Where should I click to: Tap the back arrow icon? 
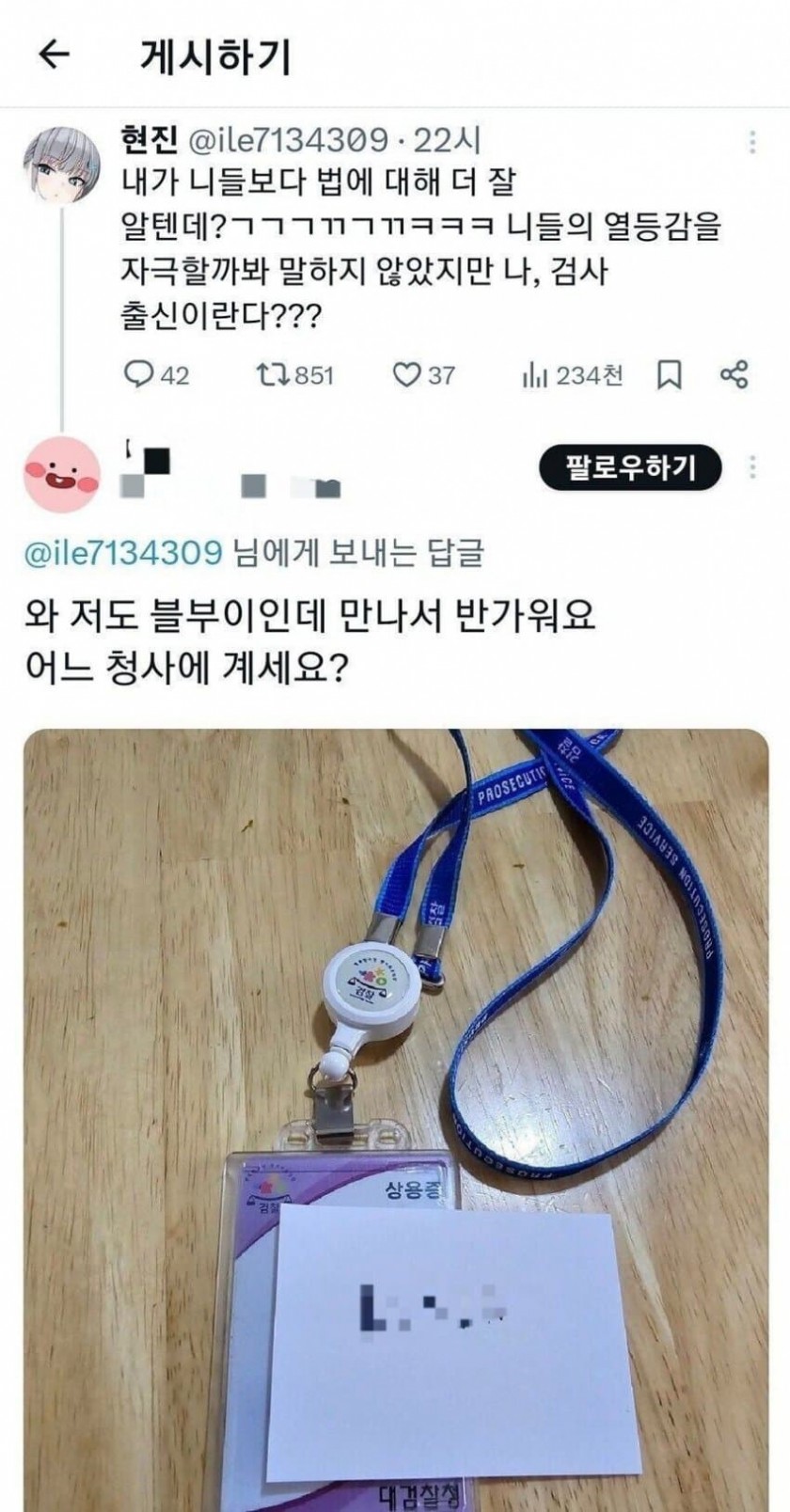[54, 56]
